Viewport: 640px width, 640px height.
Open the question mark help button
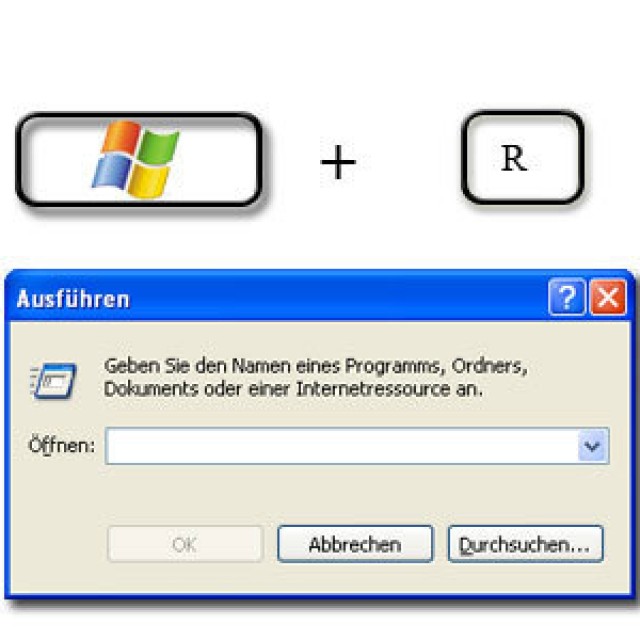pyautogui.click(x=567, y=297)
